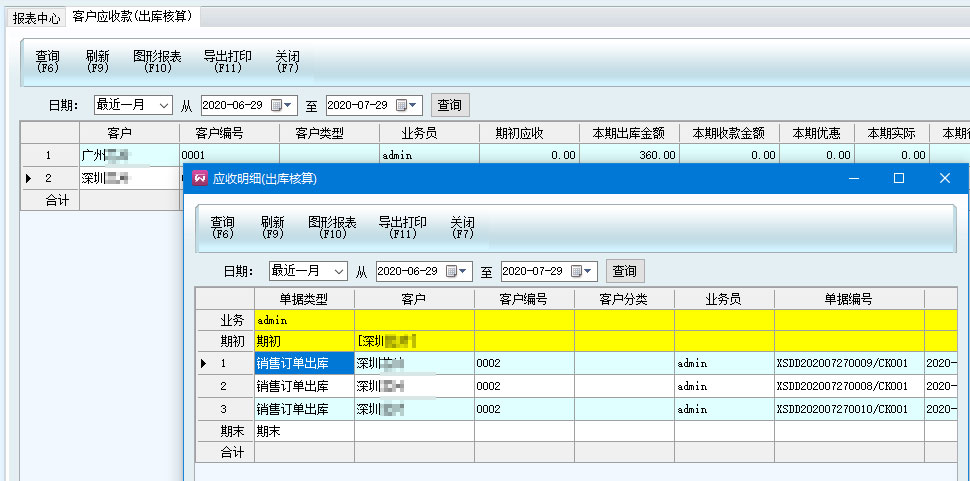Click the 本期收款金额 column header
The height and width of the screenshot is (481, 970).
(729, 133)
